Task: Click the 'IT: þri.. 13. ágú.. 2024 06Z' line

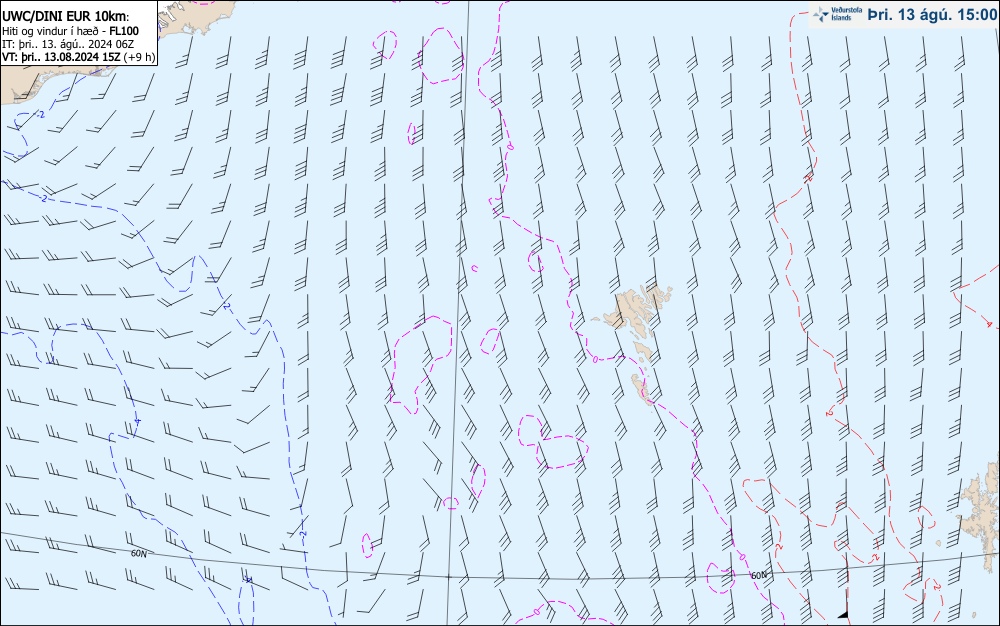Action: click(x=68, y=44)
